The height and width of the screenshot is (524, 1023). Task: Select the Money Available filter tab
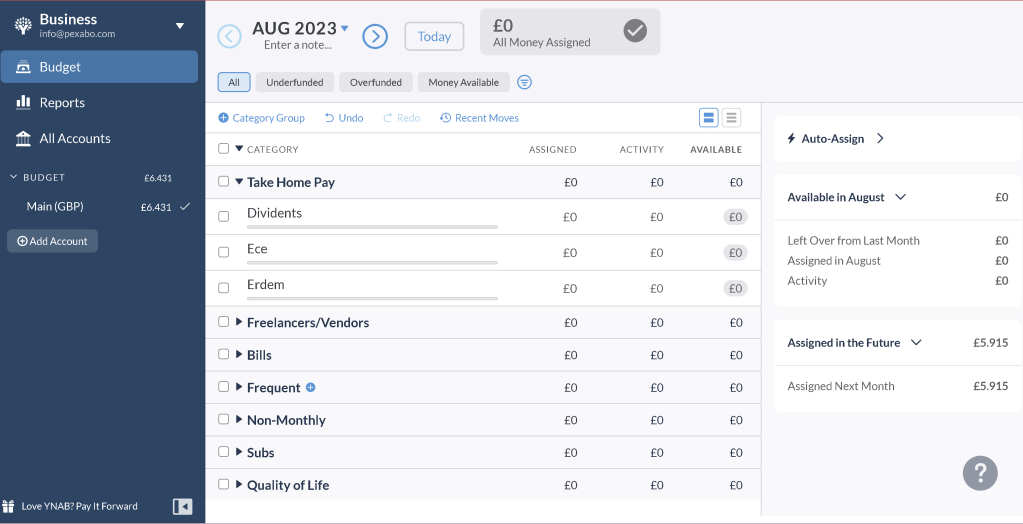464,82
